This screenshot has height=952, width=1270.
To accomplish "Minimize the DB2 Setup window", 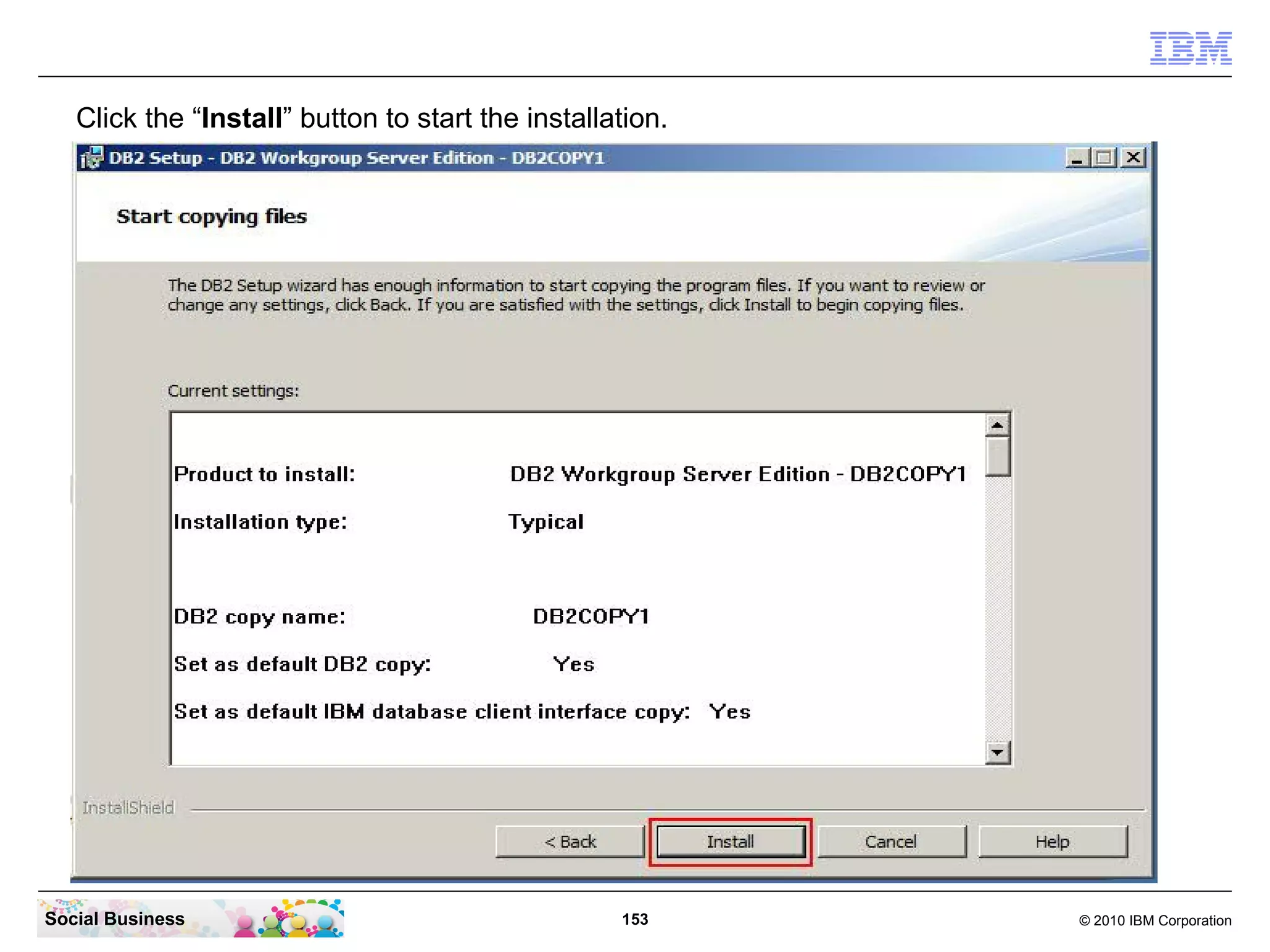I will (1077, 158).
